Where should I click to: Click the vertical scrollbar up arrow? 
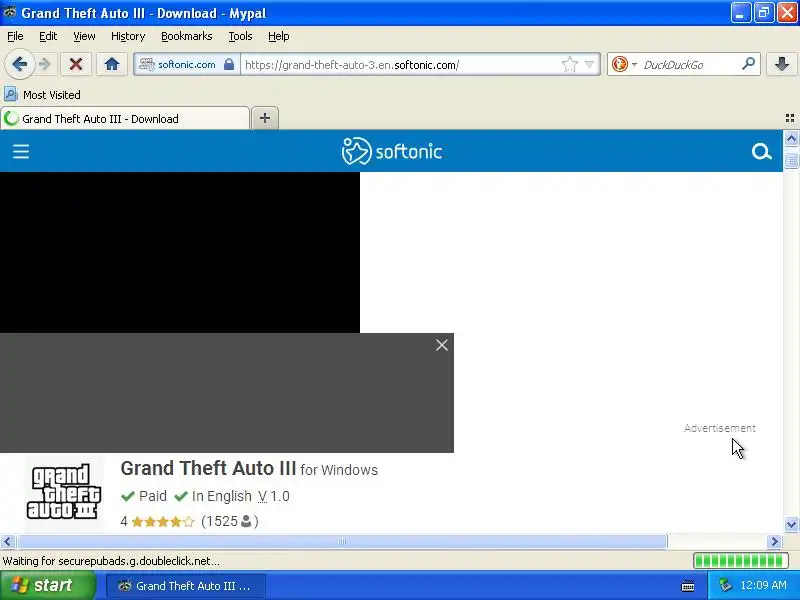click(791, 139)
